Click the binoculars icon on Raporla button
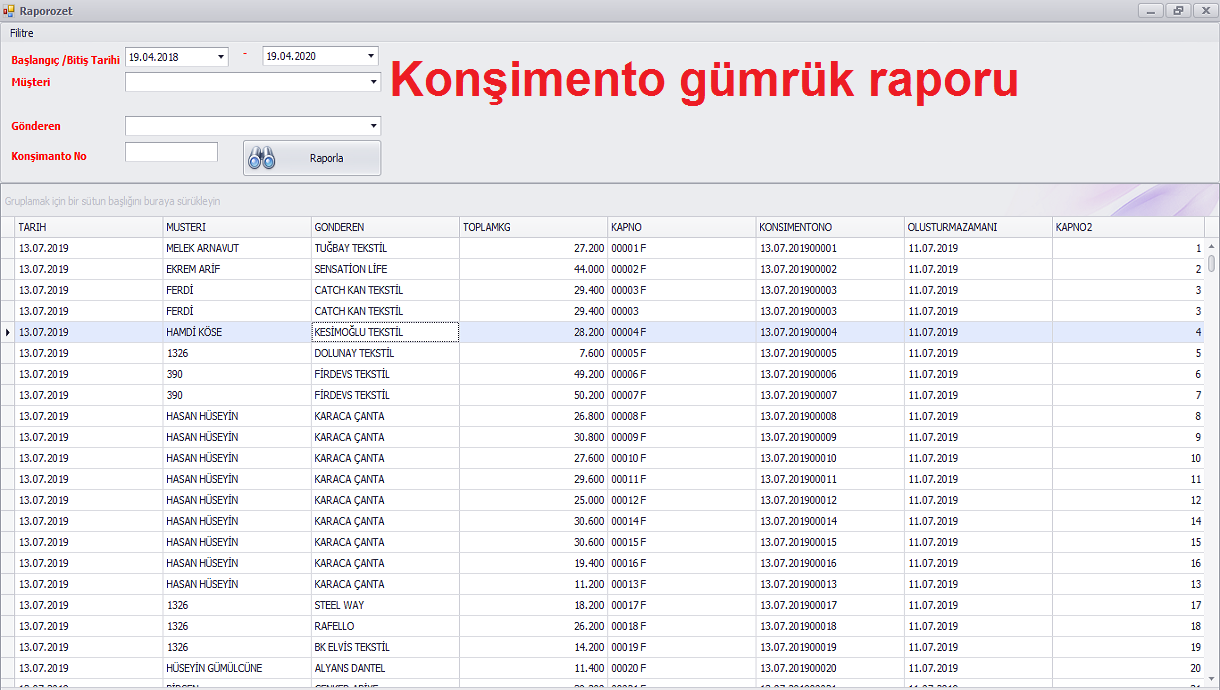 [262, 158]
